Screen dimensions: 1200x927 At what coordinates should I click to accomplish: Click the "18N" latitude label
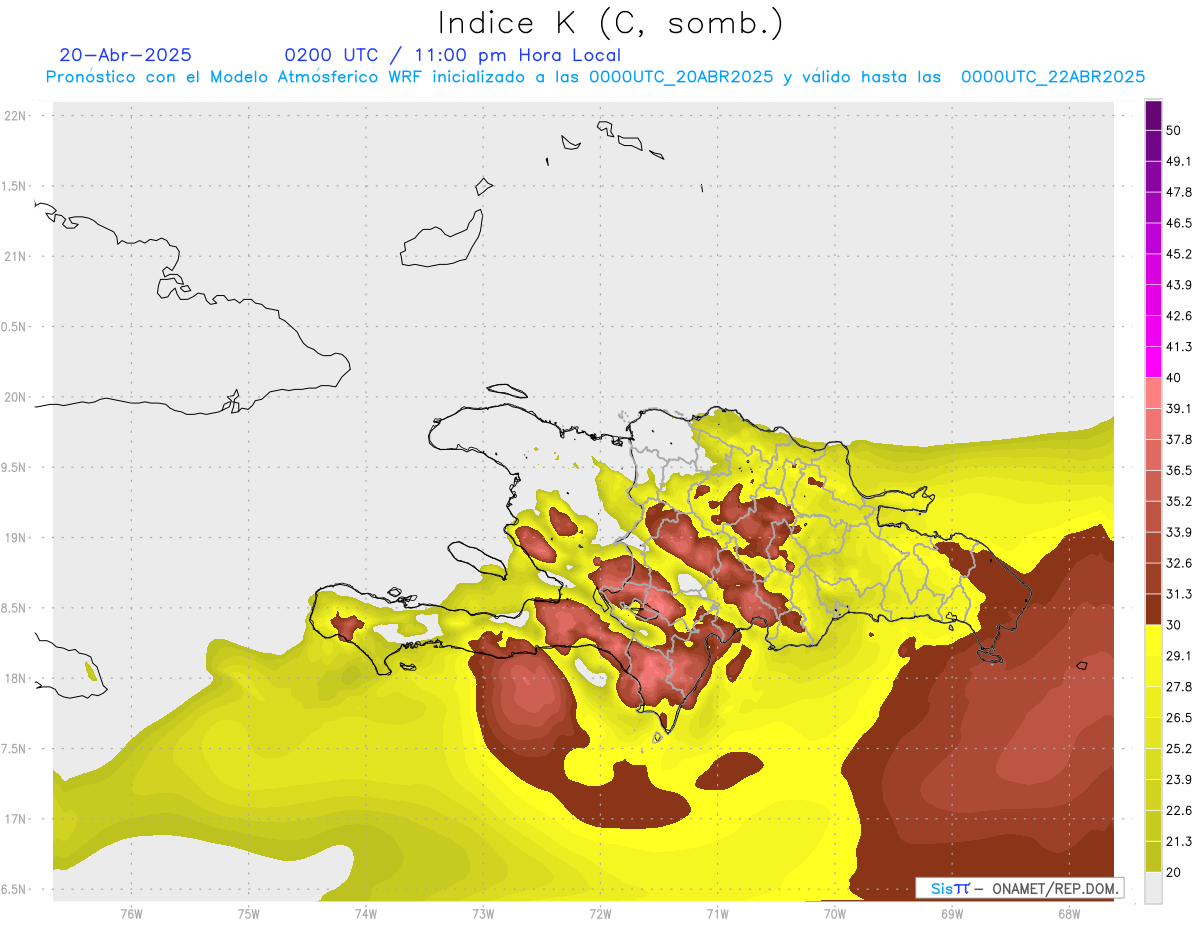pos(15,679)
